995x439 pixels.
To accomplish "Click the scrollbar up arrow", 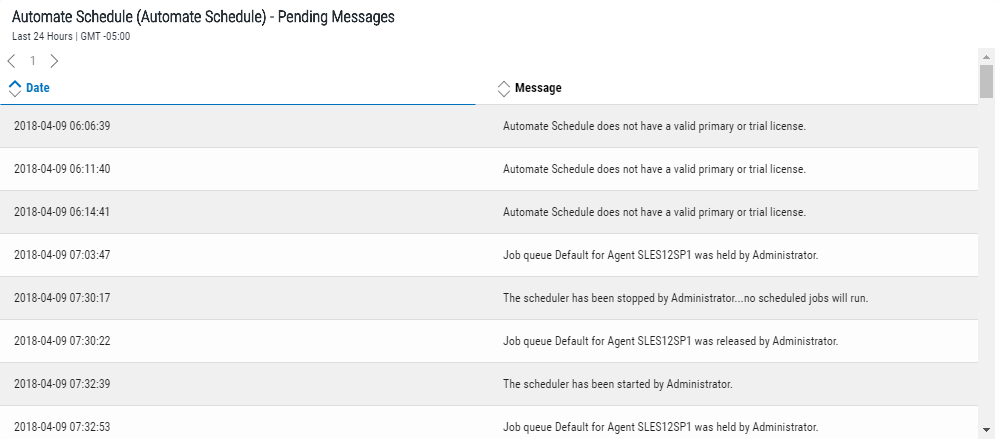I will [986, 55].
